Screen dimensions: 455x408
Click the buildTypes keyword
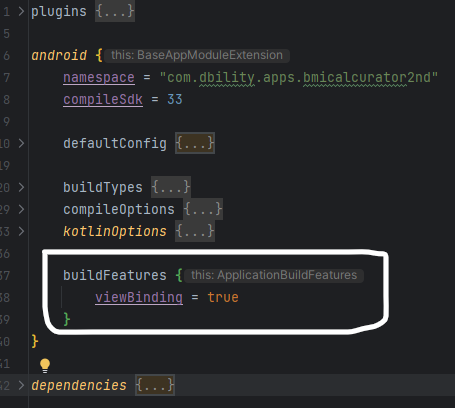click(103, 187)
